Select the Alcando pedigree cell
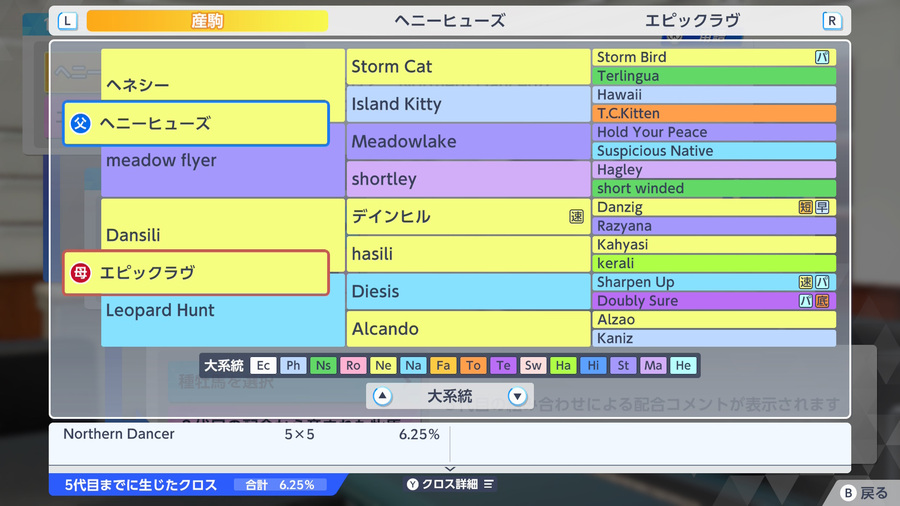 [468, 329]
